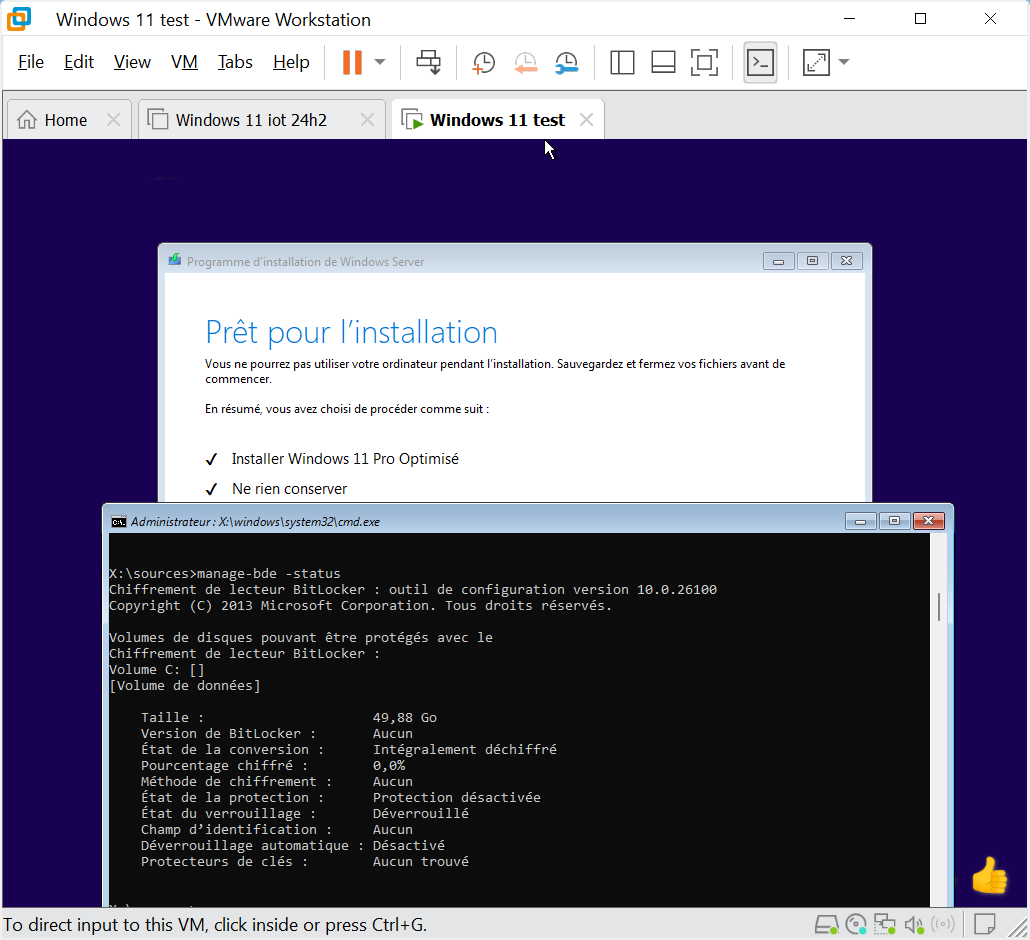
Task: Click the Pause VM button in the toolbar
Action: tap(352, 62)
